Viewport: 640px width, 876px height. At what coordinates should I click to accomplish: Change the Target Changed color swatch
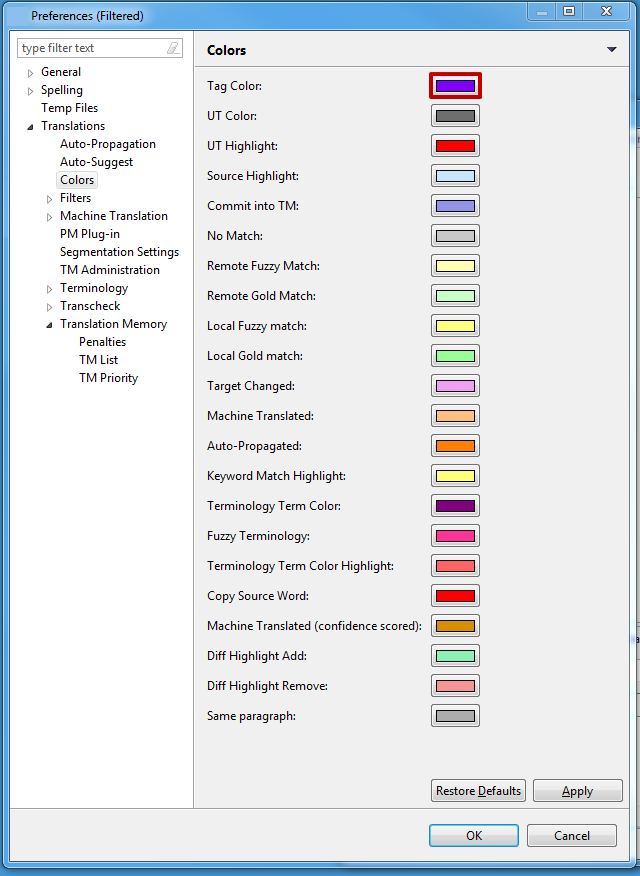(x=455, y=385)
